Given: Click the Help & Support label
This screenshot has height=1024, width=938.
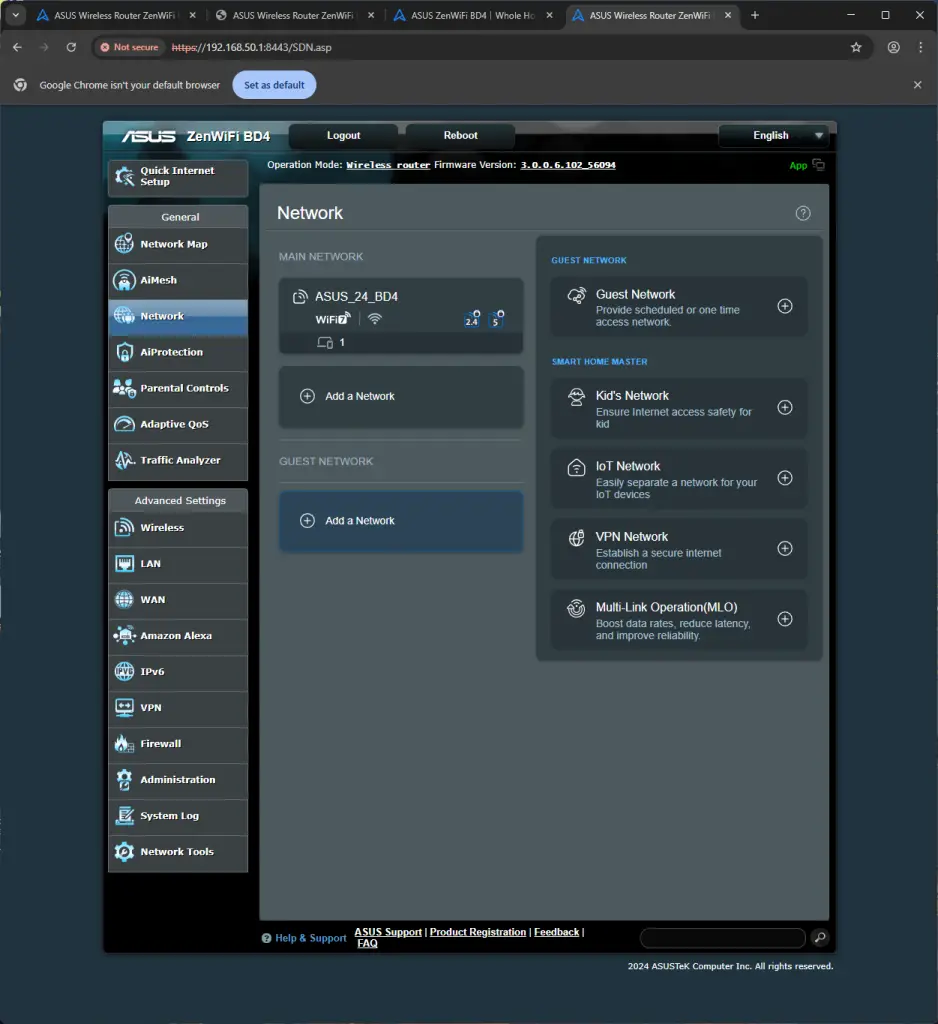Looking at the screenshot, I should 310,938.
